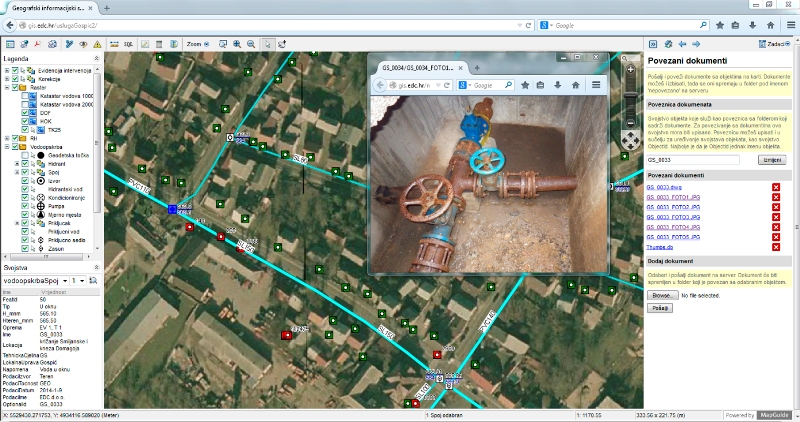Collapse the Raster layer group
The width and height of the screenshot is (800, 422).
pos(7,87)
